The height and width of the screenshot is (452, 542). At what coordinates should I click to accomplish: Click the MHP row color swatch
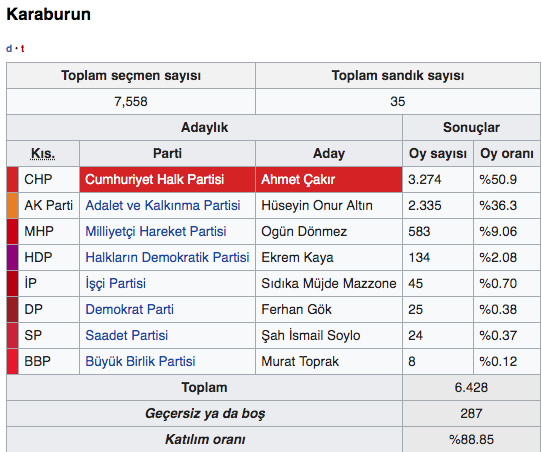[x=12, y=231]
